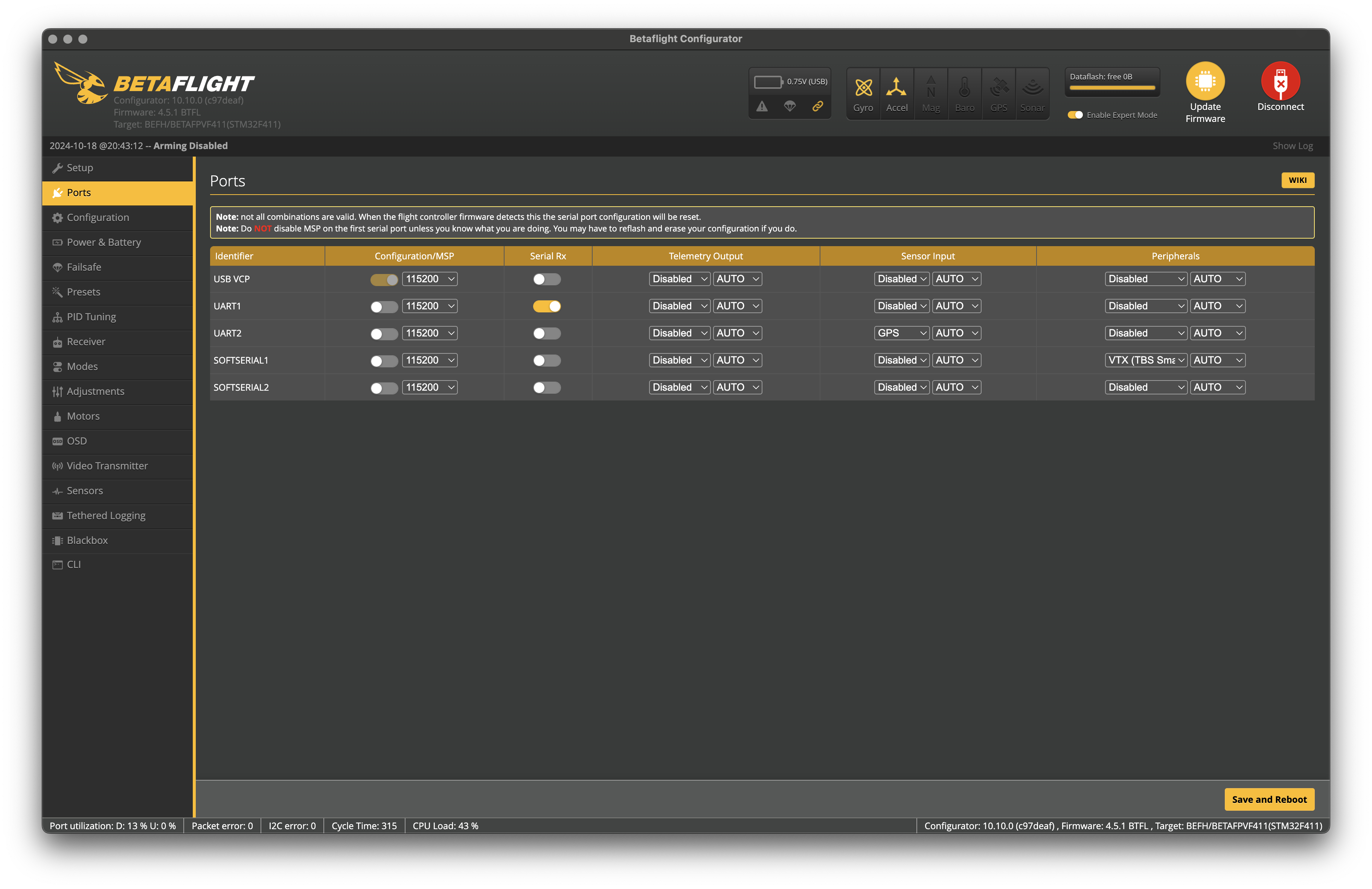Click the OSD icon in sidebar
This screenshot has height=889, width=1372.
pos(57,441)
